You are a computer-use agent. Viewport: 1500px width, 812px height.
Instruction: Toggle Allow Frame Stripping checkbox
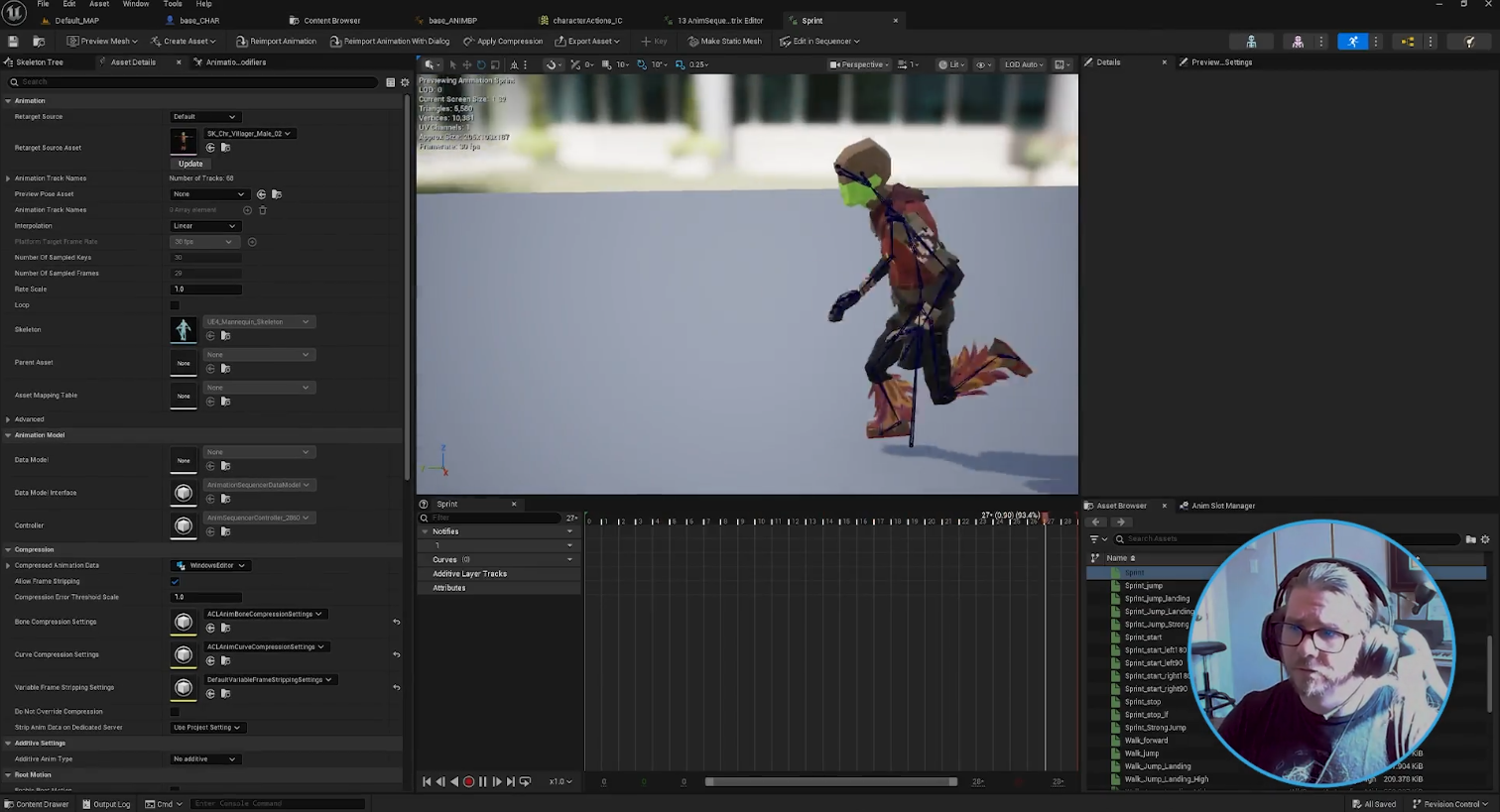(175, 581)
